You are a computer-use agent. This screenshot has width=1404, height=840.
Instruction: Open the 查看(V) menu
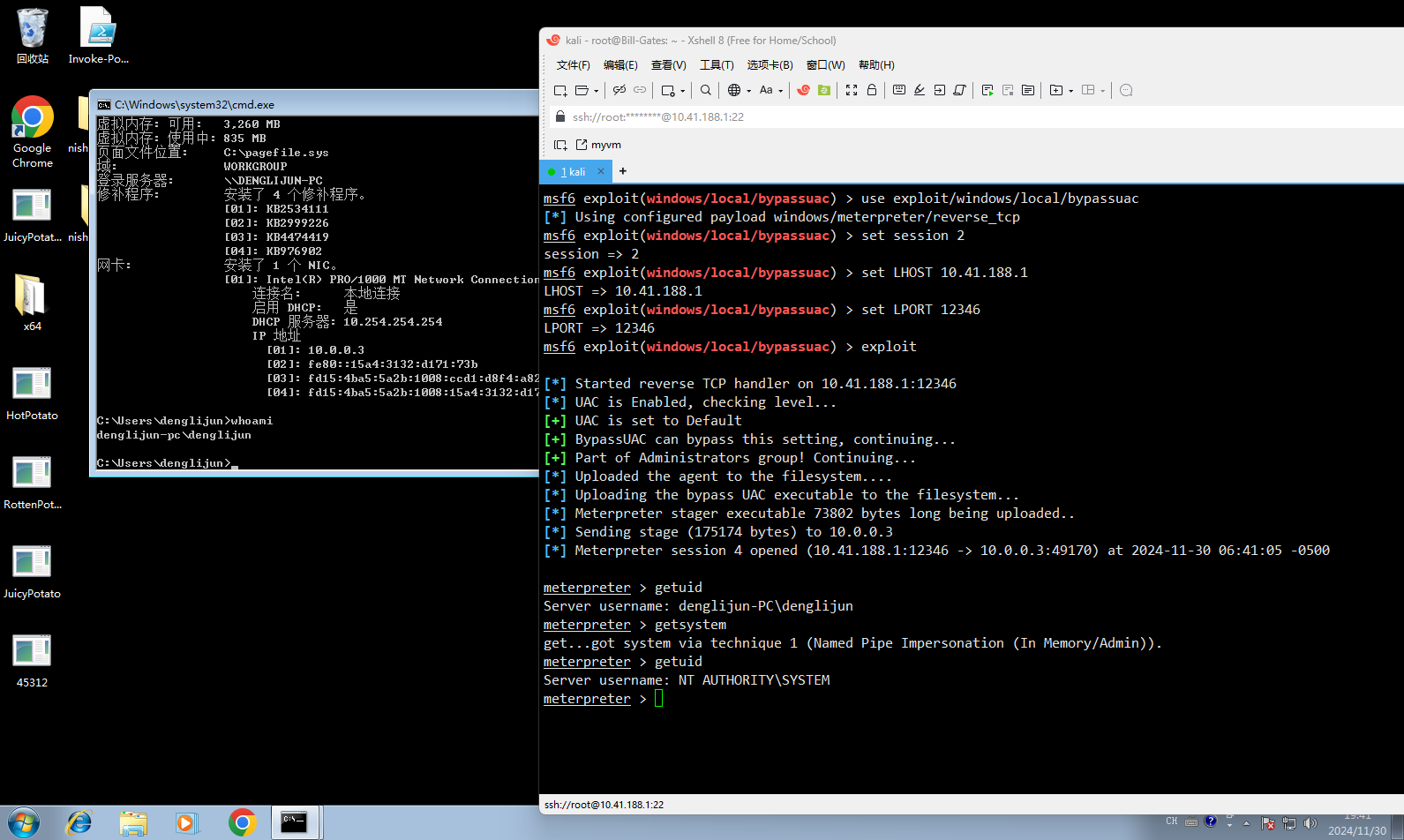point(668,65)
